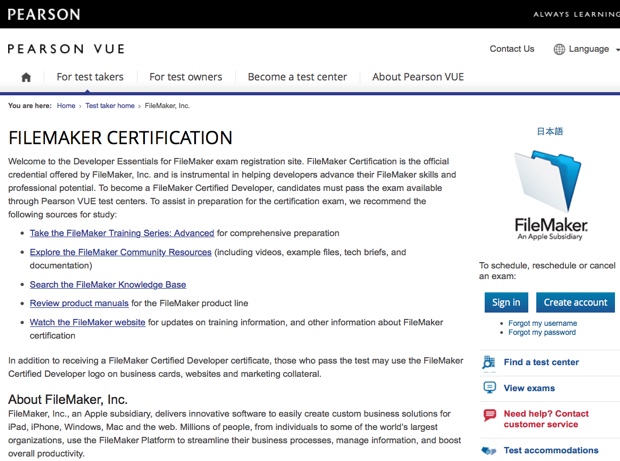
Task: Click the ALWAYS LEARNING tagline
Action: click(577, 15)
